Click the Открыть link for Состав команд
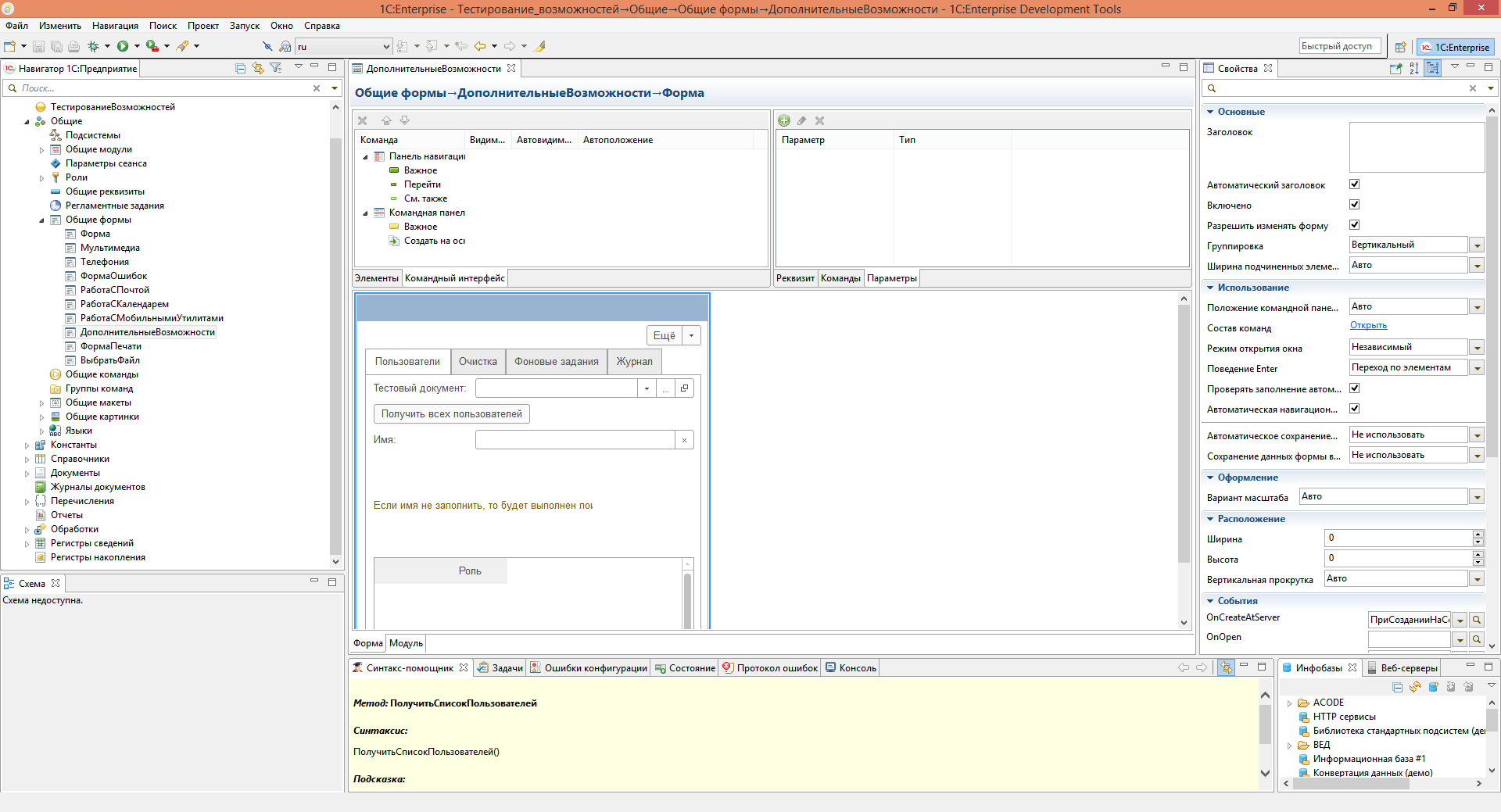The image size is (1501, 812). point(1368,326)
